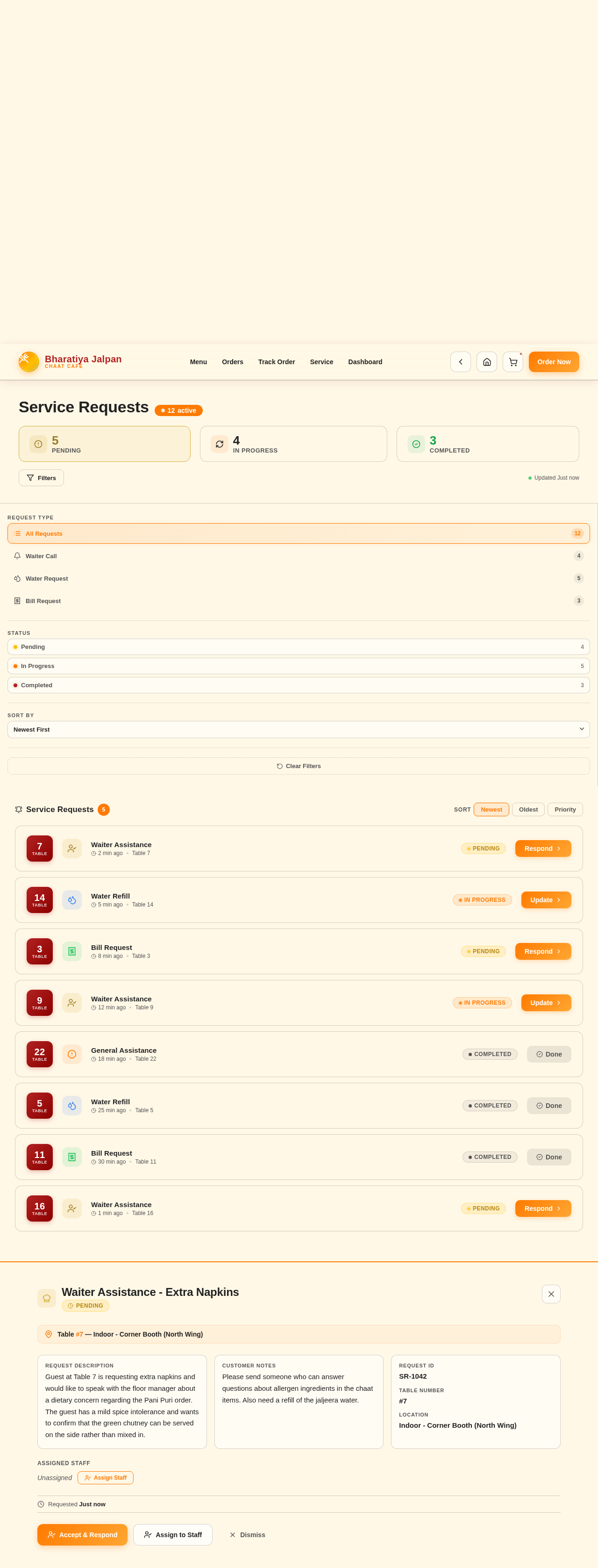Open the Newest First sort dropdown
Image resolution: width=598 pixels, height=1568 pixels.
coord(299,729)
